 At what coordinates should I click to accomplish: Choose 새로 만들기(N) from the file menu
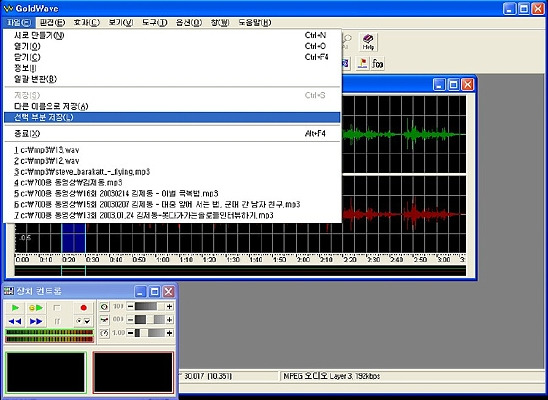[172, 35]
